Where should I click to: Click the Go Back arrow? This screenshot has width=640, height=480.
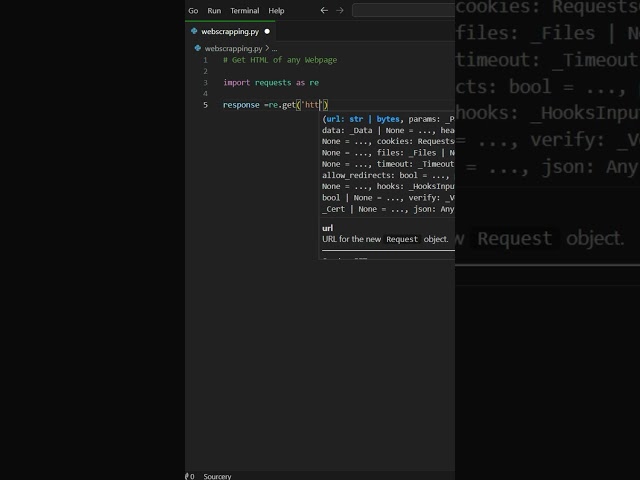point(324,11)
